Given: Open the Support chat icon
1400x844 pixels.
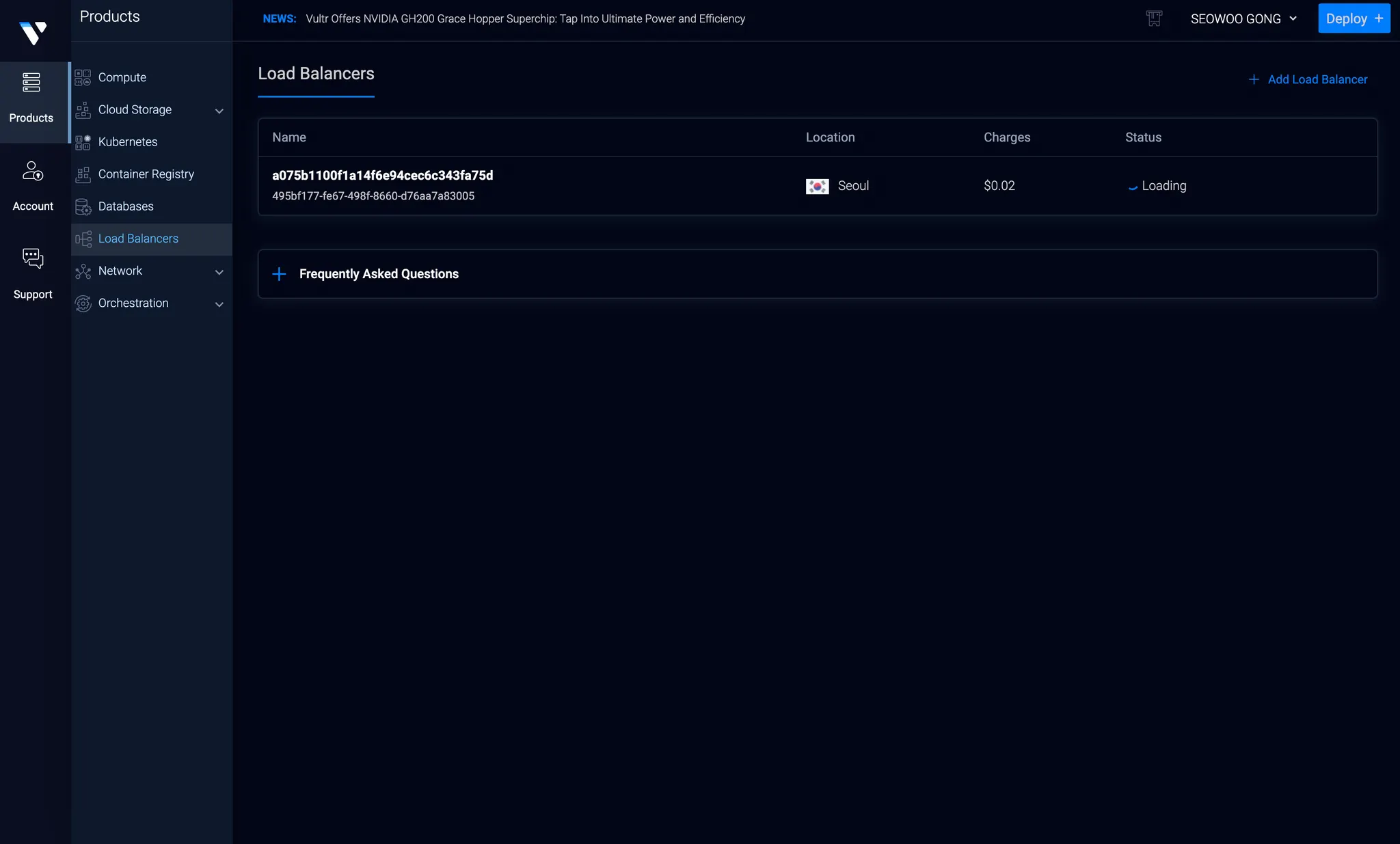Looking at the screenshot, I should (33, 258).
